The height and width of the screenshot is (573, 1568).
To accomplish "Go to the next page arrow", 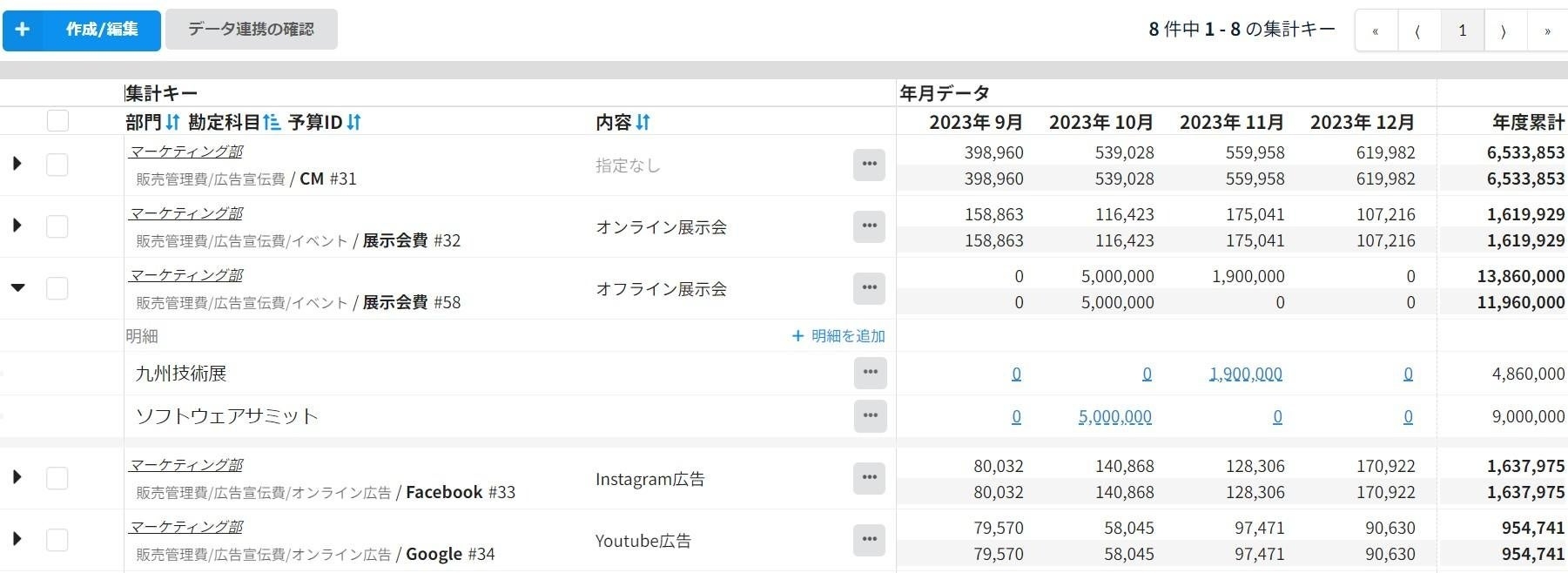I will coord(1504,30).
